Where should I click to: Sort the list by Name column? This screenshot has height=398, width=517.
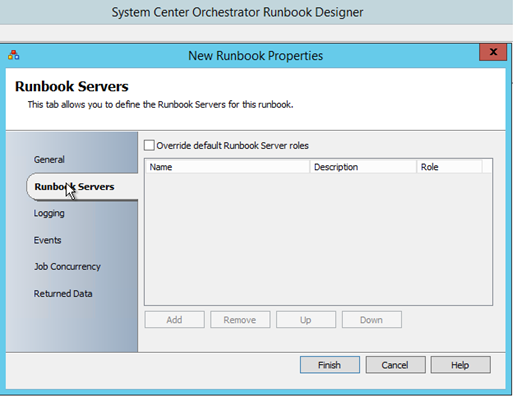(228, 167)
